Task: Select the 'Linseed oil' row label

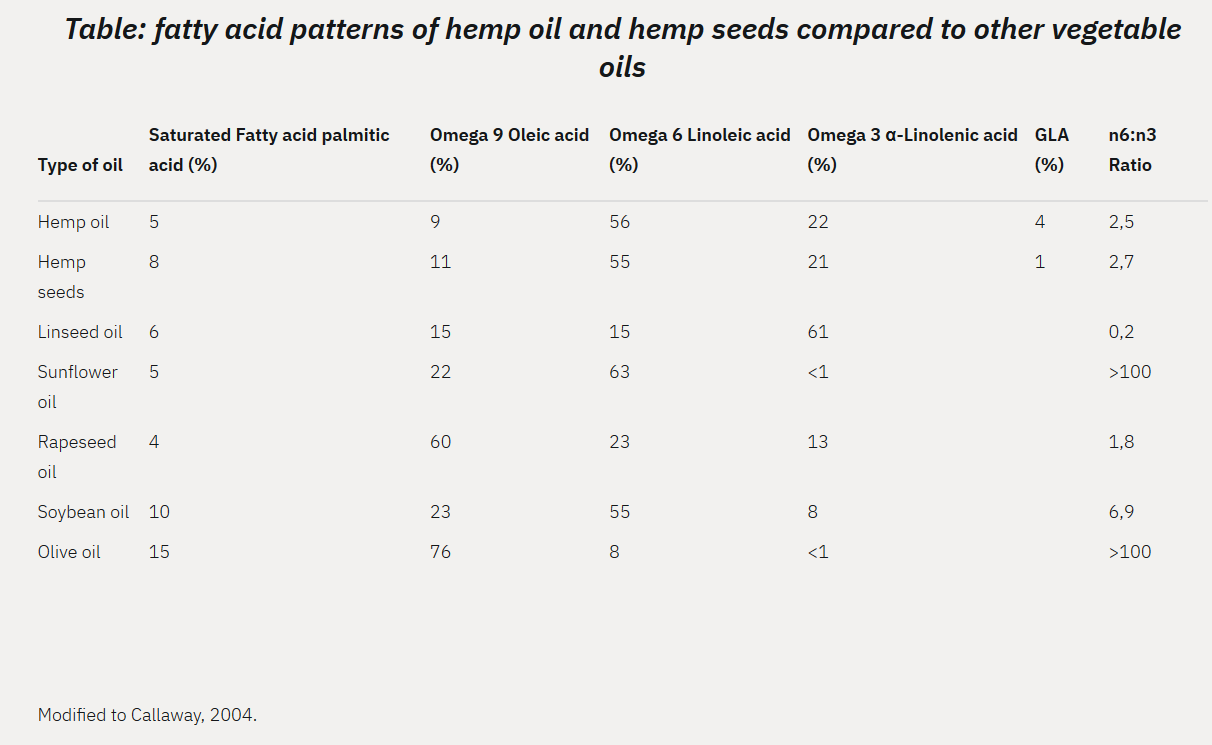Action: click(x=80, y=332)
